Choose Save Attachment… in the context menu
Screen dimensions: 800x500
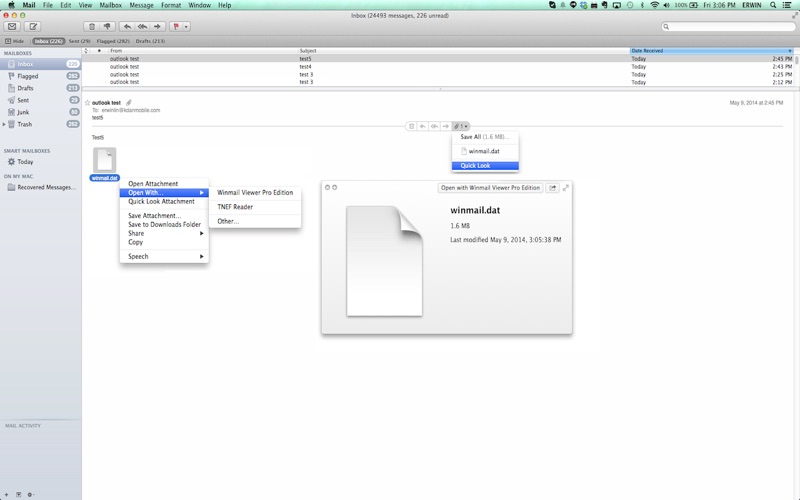[x=164, y=216]
